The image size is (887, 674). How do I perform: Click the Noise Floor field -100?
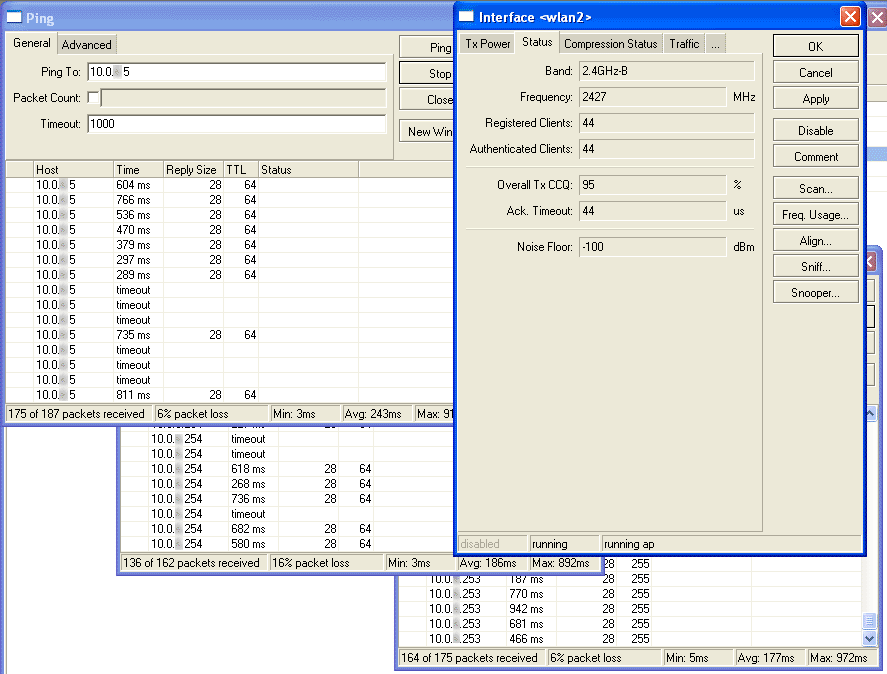652,247
